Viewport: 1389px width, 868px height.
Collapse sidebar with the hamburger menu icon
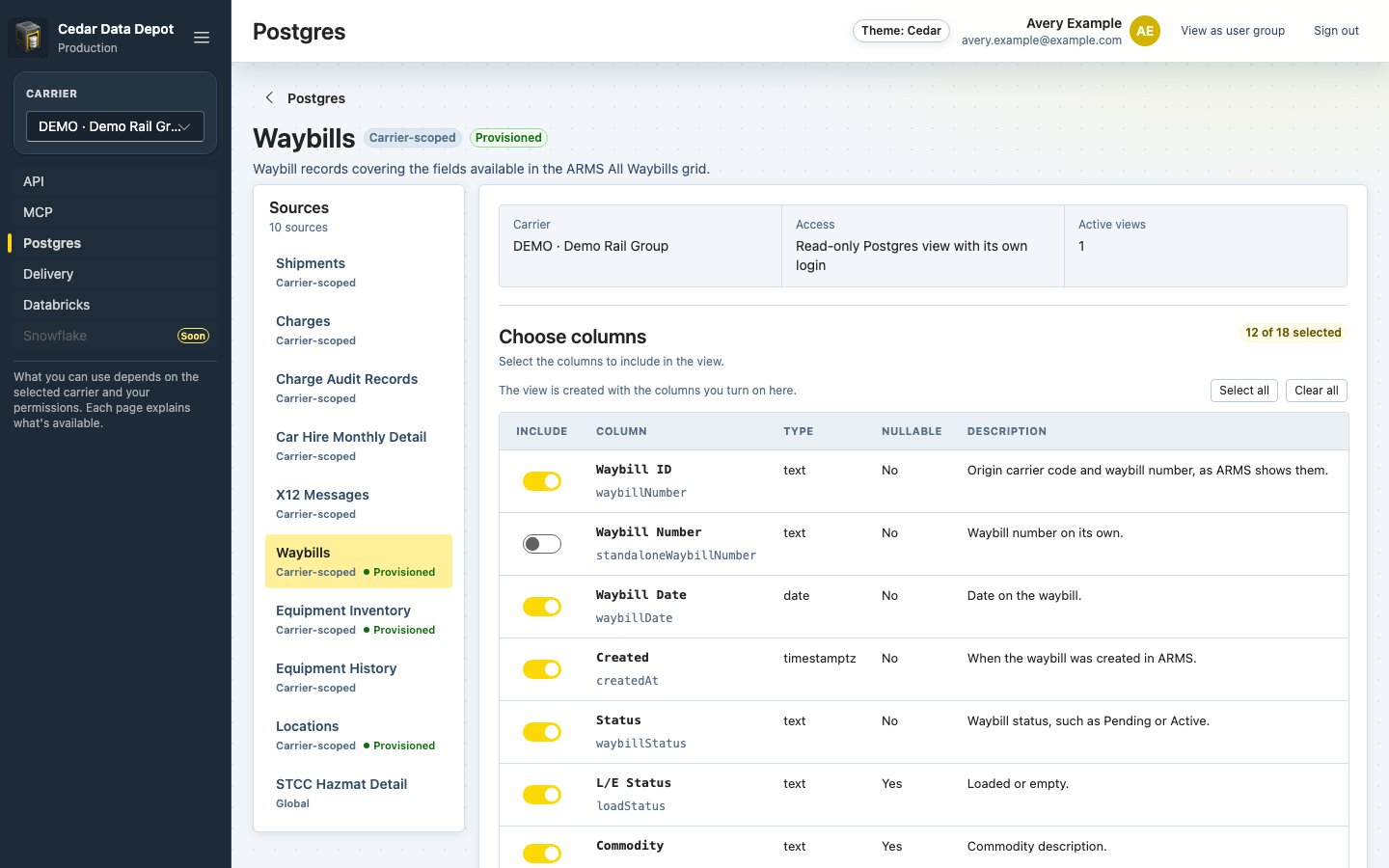pyautogui.click(x=202, y=38)
